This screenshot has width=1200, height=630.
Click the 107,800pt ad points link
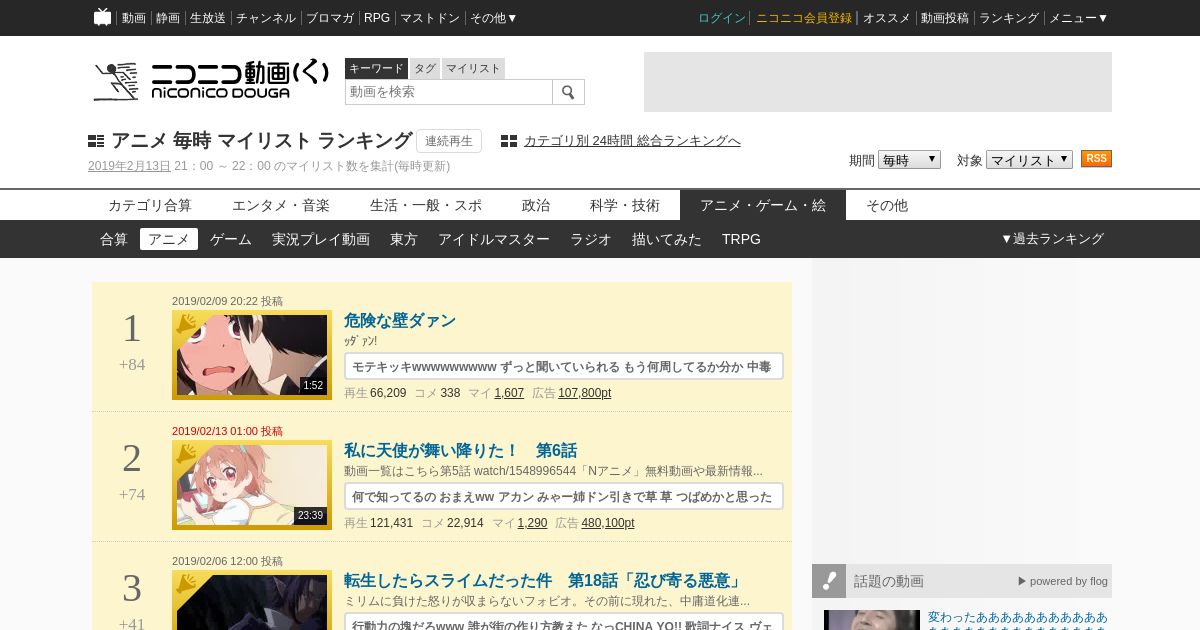pos(584,393)
